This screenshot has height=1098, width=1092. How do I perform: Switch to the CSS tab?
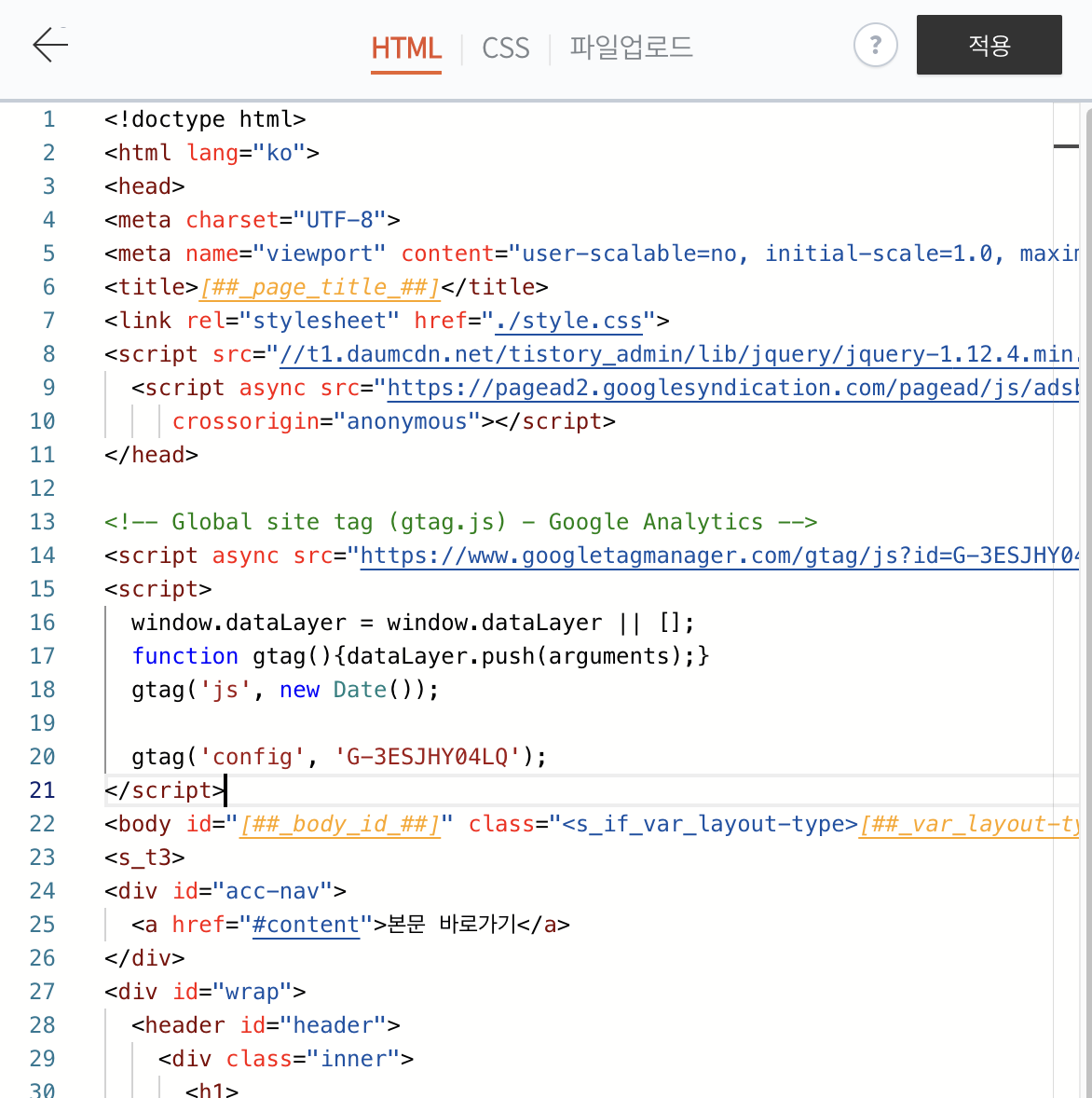click(x=505, y=48)
